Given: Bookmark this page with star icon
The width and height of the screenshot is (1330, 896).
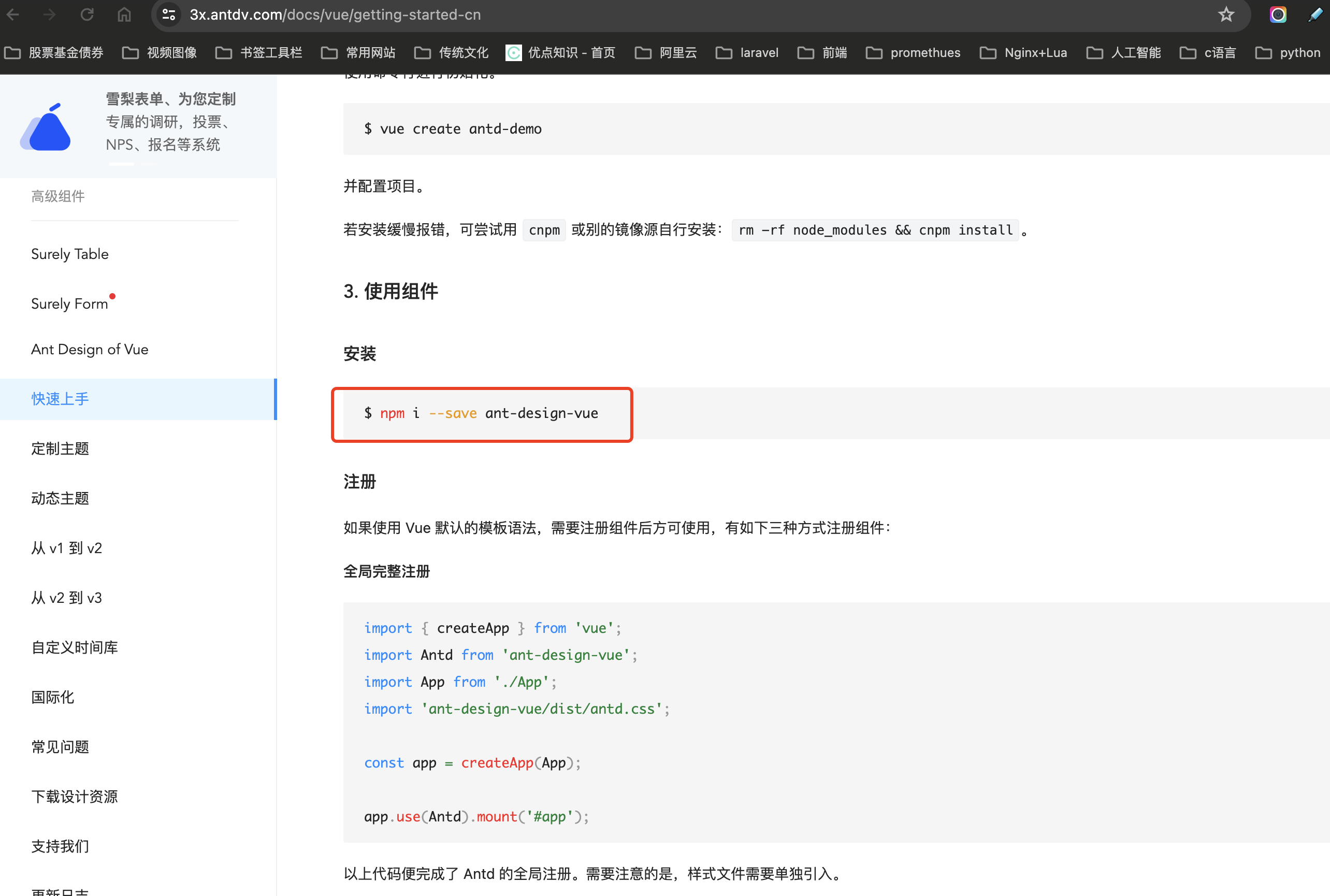Looking at the screenshot, I should 1226,15.
